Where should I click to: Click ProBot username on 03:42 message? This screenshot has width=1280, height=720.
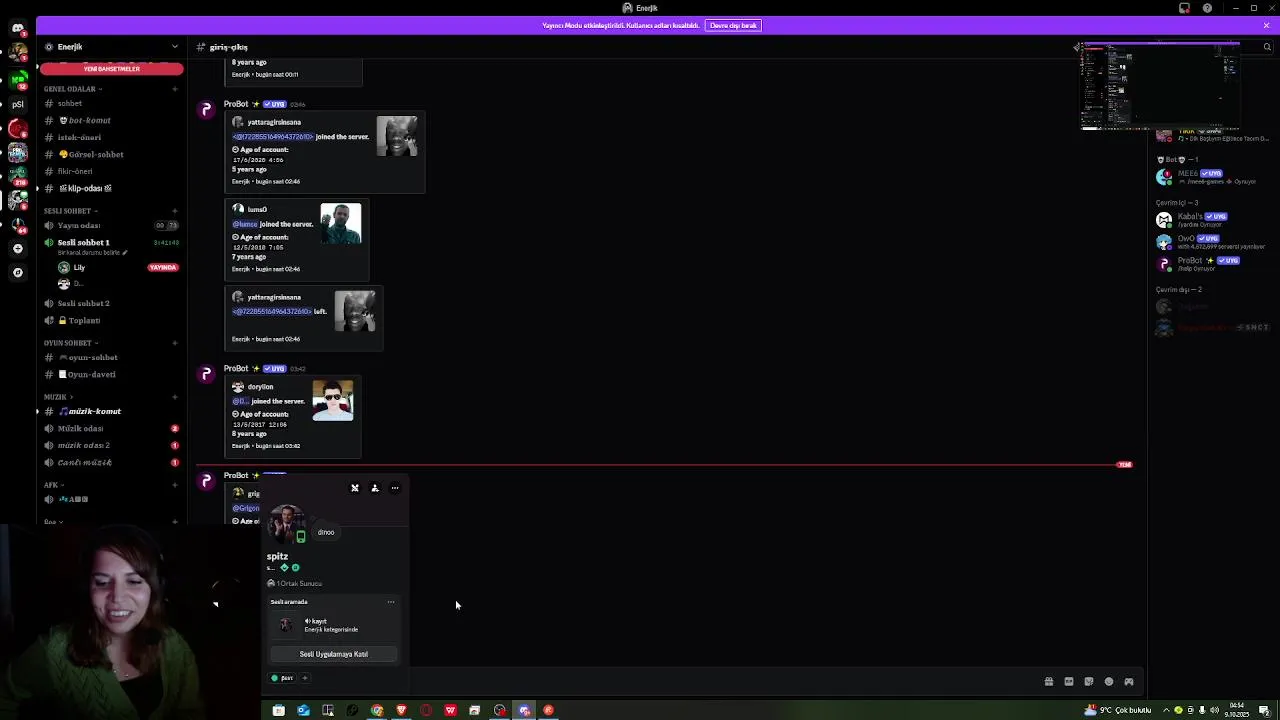(x=236, y=368)
